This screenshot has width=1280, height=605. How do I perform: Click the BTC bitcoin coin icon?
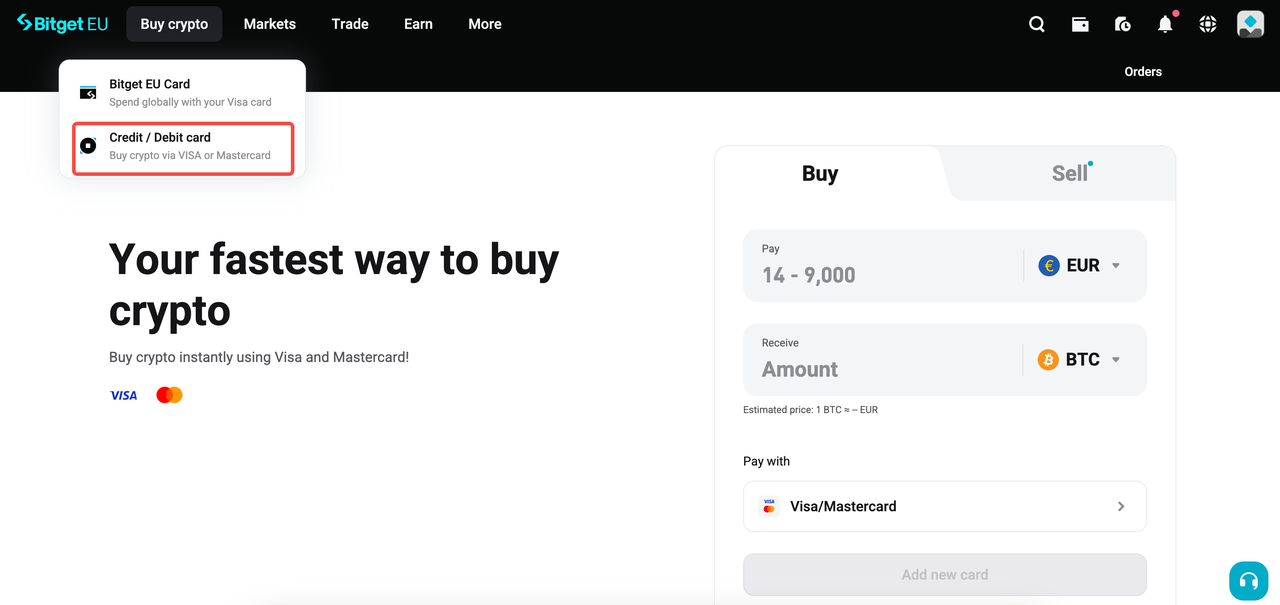1048,359
